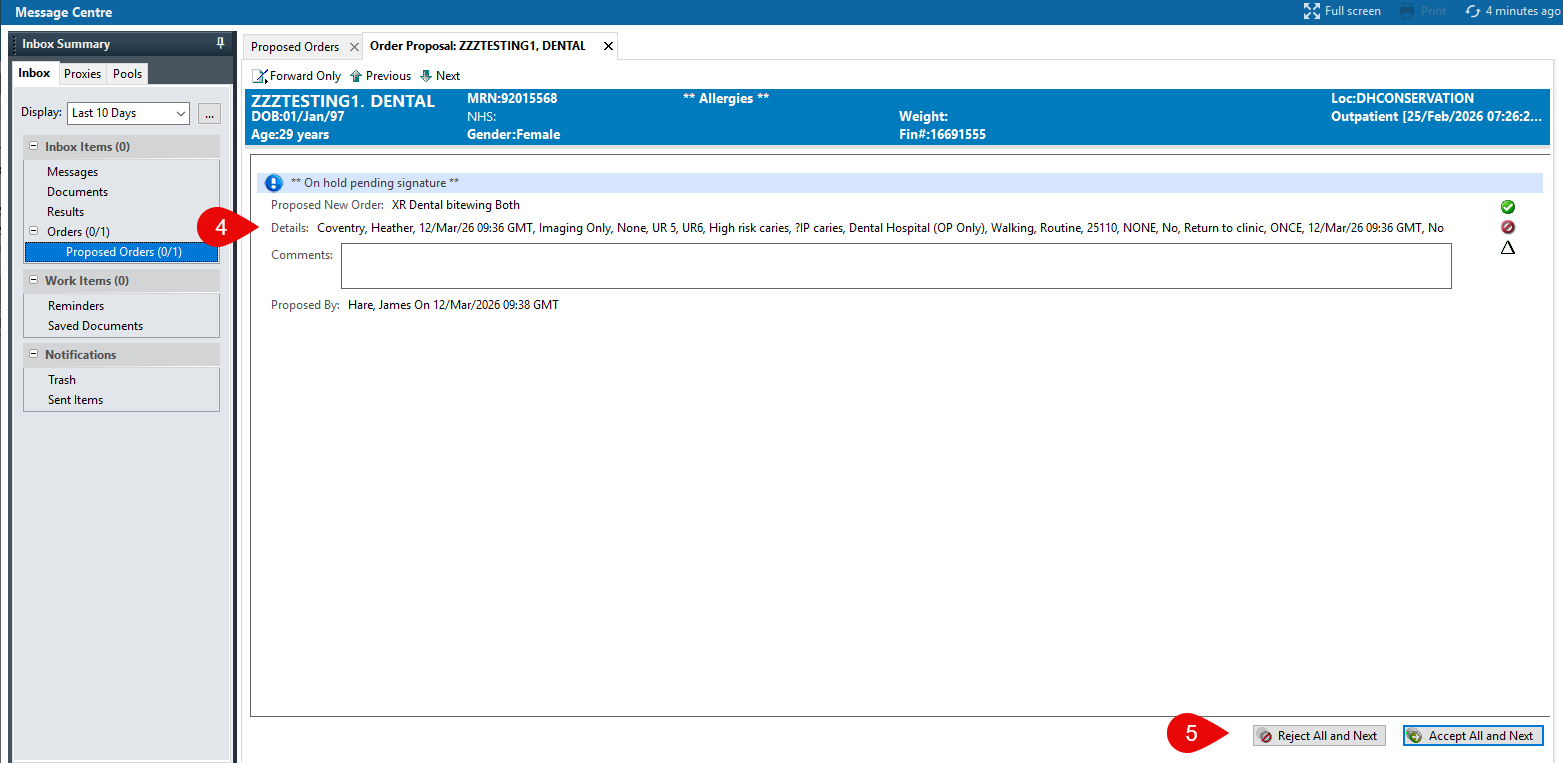Collapse the Inbox Items section
Viewport: 1563px width, 763px height.
pyautogui.click(x=33, y=147)
